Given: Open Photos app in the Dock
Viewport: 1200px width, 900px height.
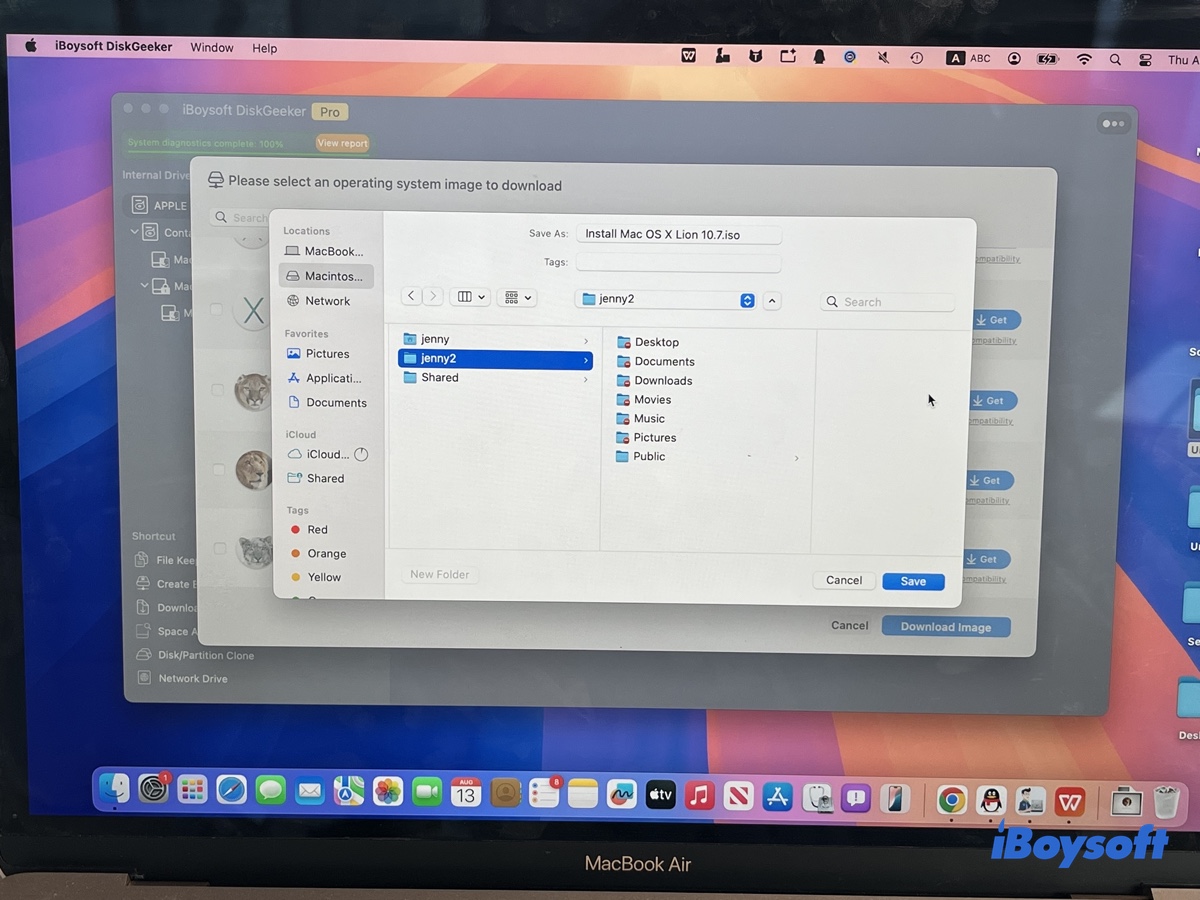Looking at the screenshot, I should click(388, 792).
